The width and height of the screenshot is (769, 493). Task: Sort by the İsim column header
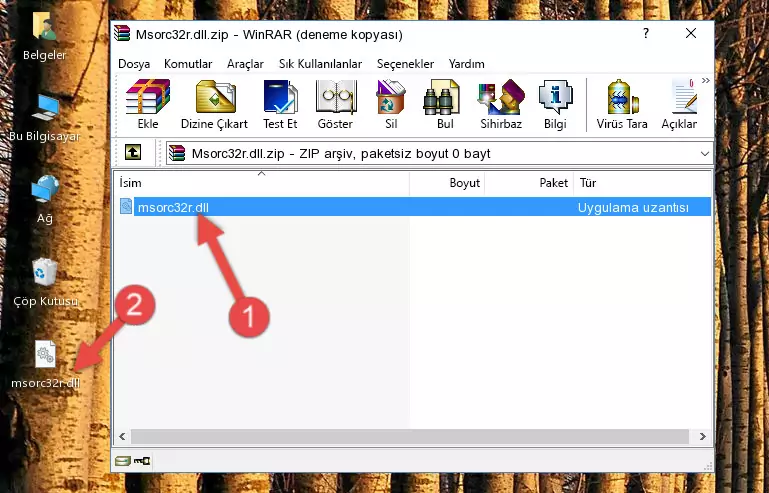(262, 183)
